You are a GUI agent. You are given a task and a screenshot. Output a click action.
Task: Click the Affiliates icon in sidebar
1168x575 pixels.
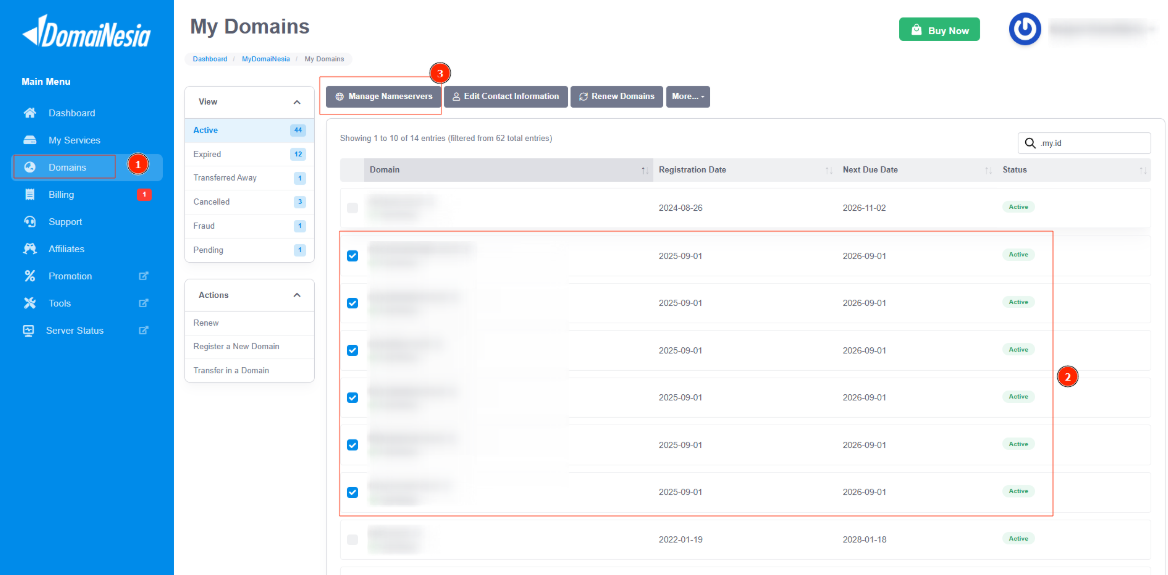click(x=30, y=249)
